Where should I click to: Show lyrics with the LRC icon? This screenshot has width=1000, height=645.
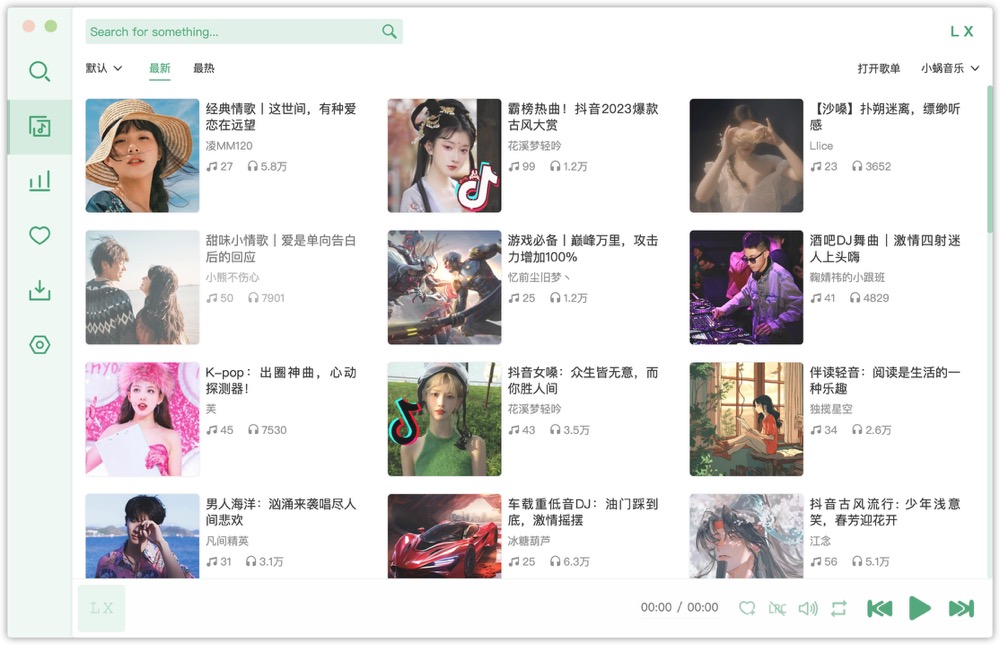point(778,607)
